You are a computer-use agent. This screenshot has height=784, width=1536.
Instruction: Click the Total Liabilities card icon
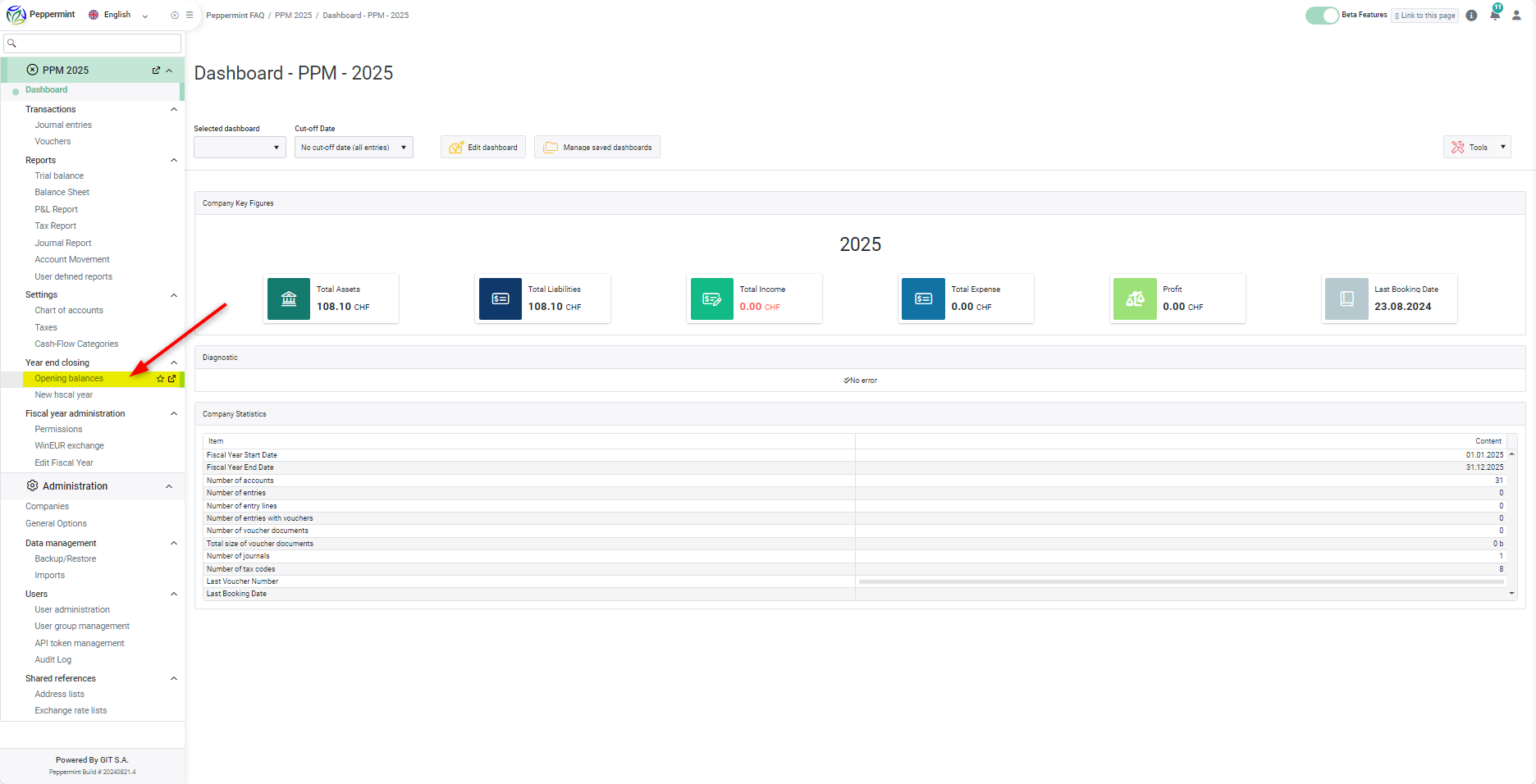(x=501, y=299)
